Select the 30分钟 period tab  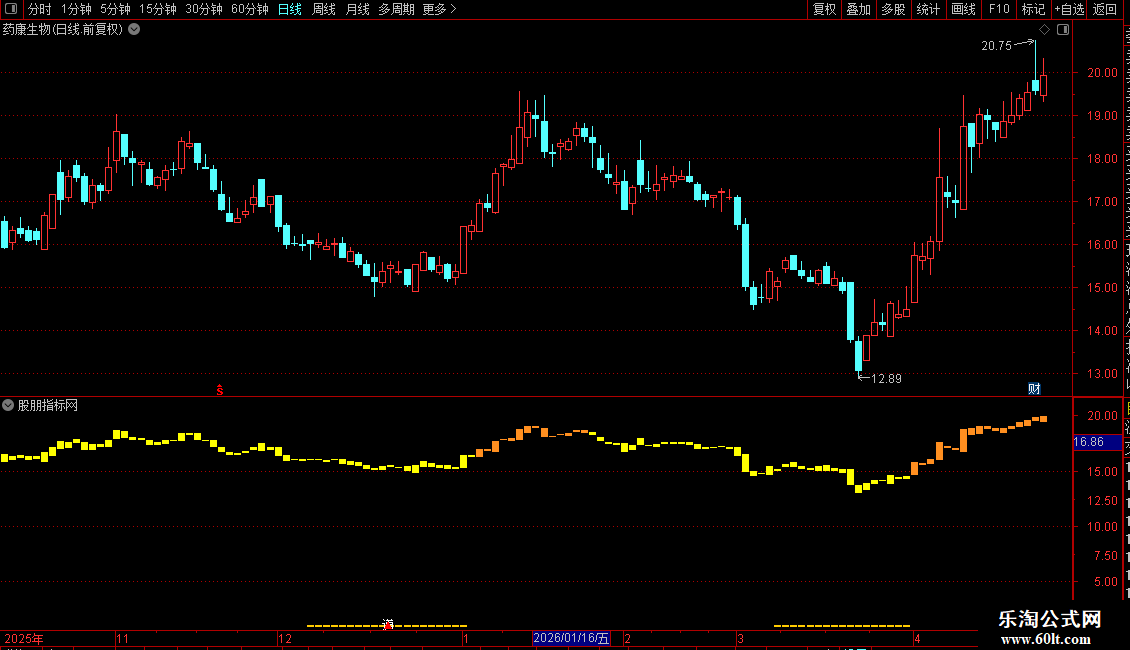tap(204, 9)
